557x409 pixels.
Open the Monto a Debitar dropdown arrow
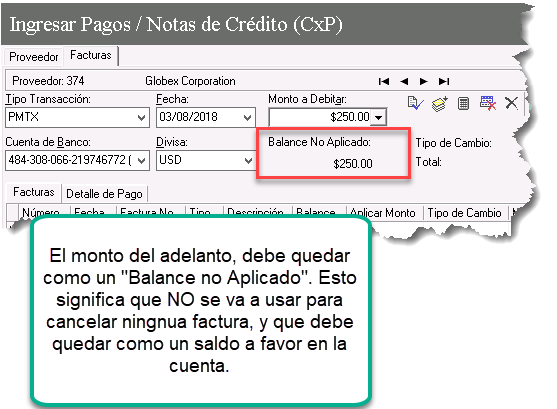click(379, 117)
